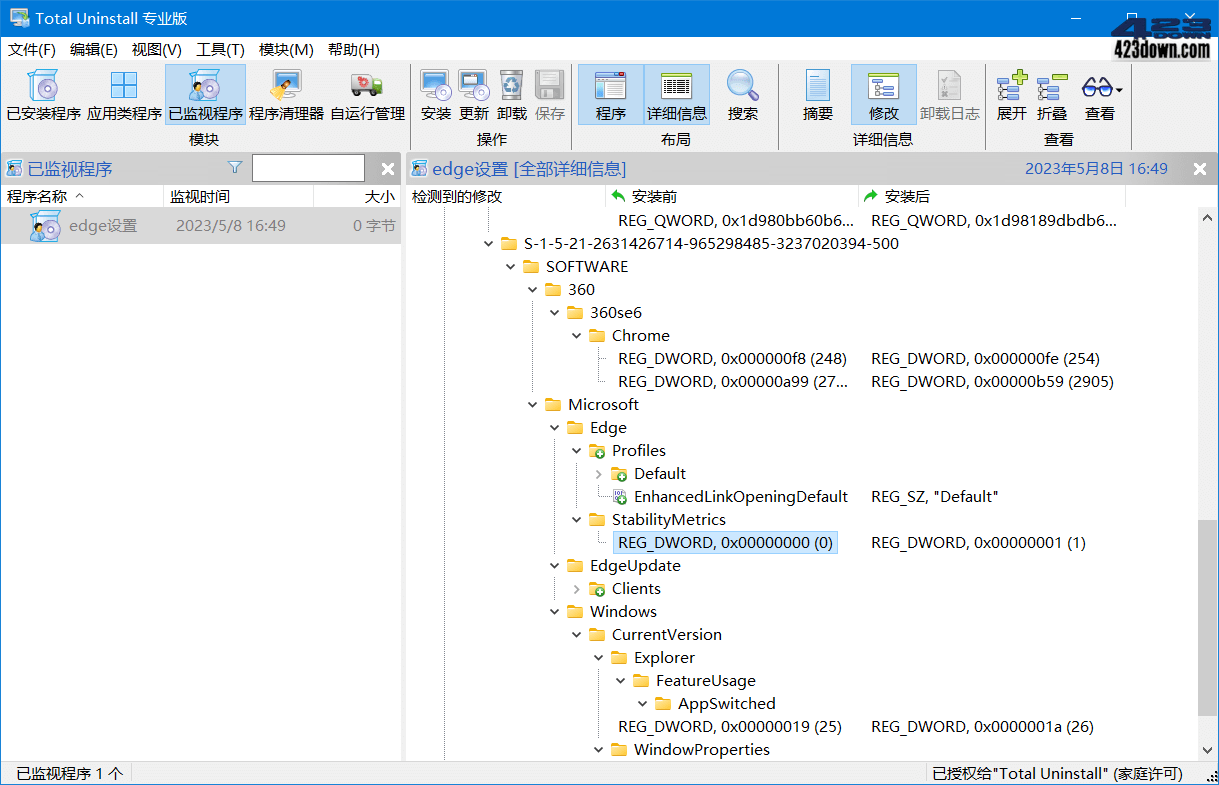
Task: Toggle the 详细信息 layout panel
Action: coord(676,96)
